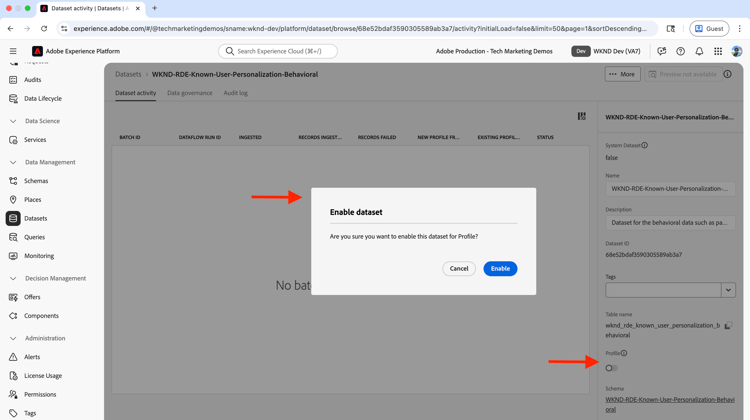The width and height of the screenshot is (750, 420).
Task: Open the browser three-dot menu
Action: pos(739,29)
